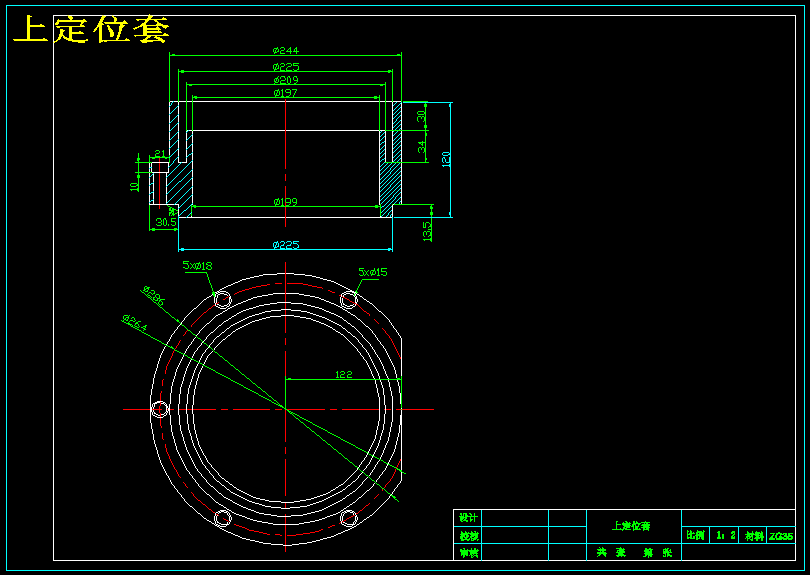Click the yellow 上定位套 title at top-left
The width and height of the screenshot is (810, 575).
pyautogui.click(x=91, y=29)
